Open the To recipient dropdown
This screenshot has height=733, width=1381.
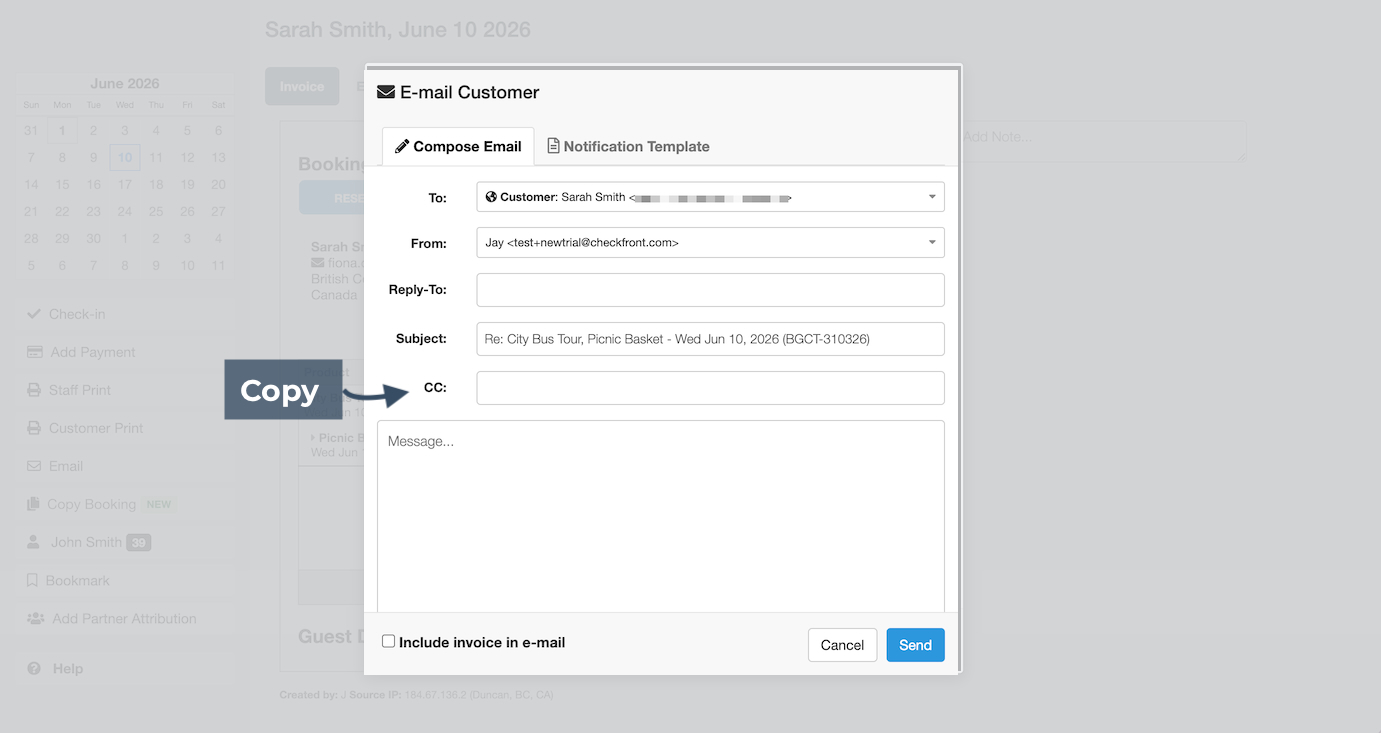710,197
